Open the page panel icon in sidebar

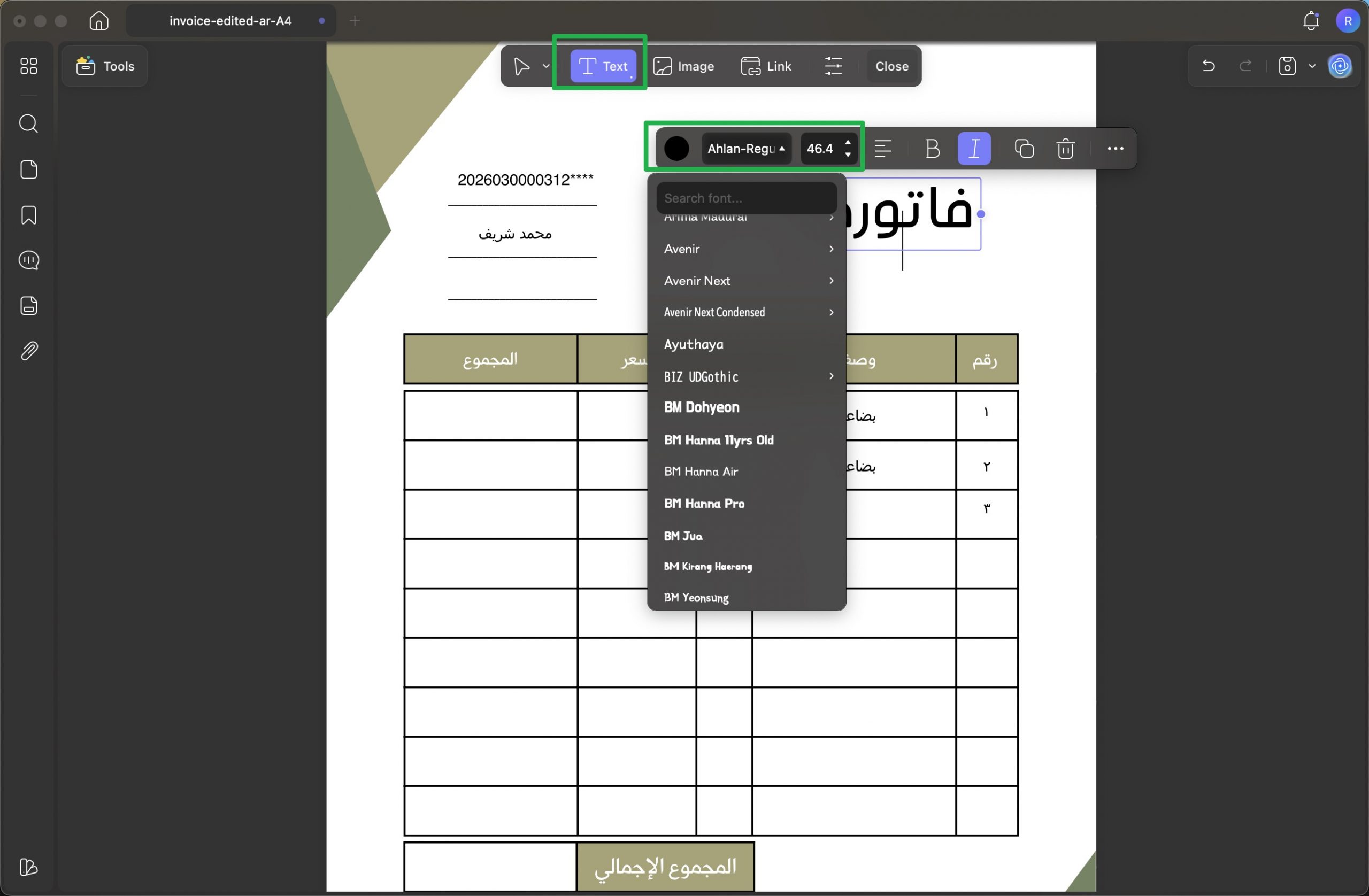[29, 169]
